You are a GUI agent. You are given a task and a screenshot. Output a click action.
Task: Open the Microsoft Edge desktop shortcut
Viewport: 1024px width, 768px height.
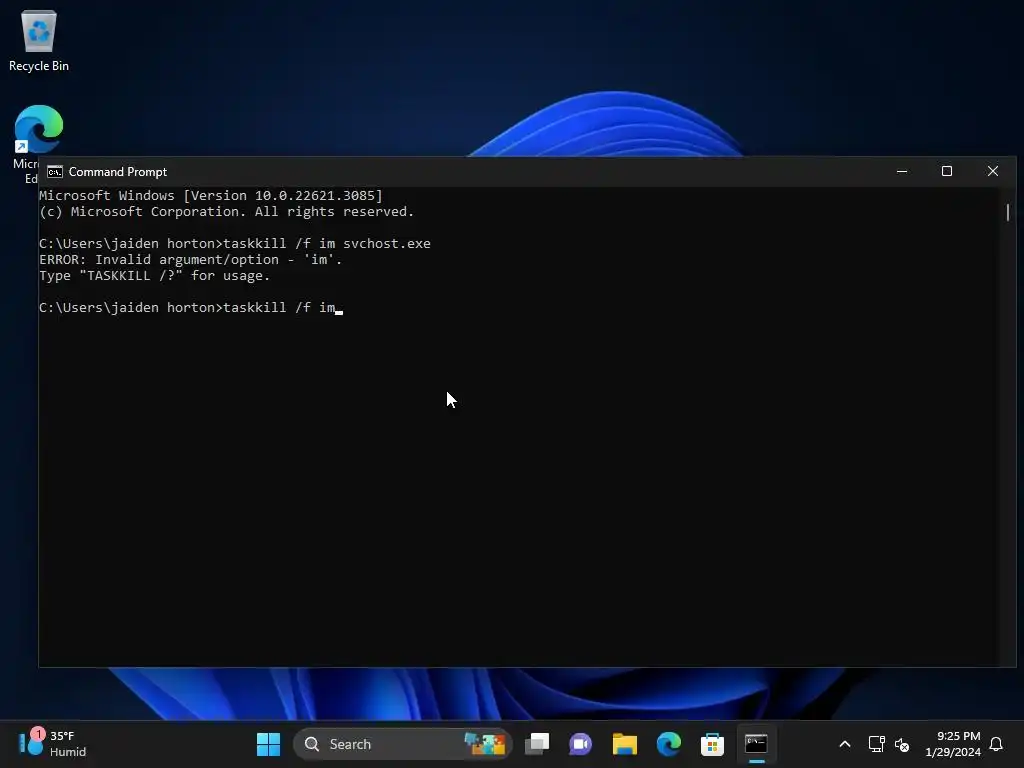37,129
